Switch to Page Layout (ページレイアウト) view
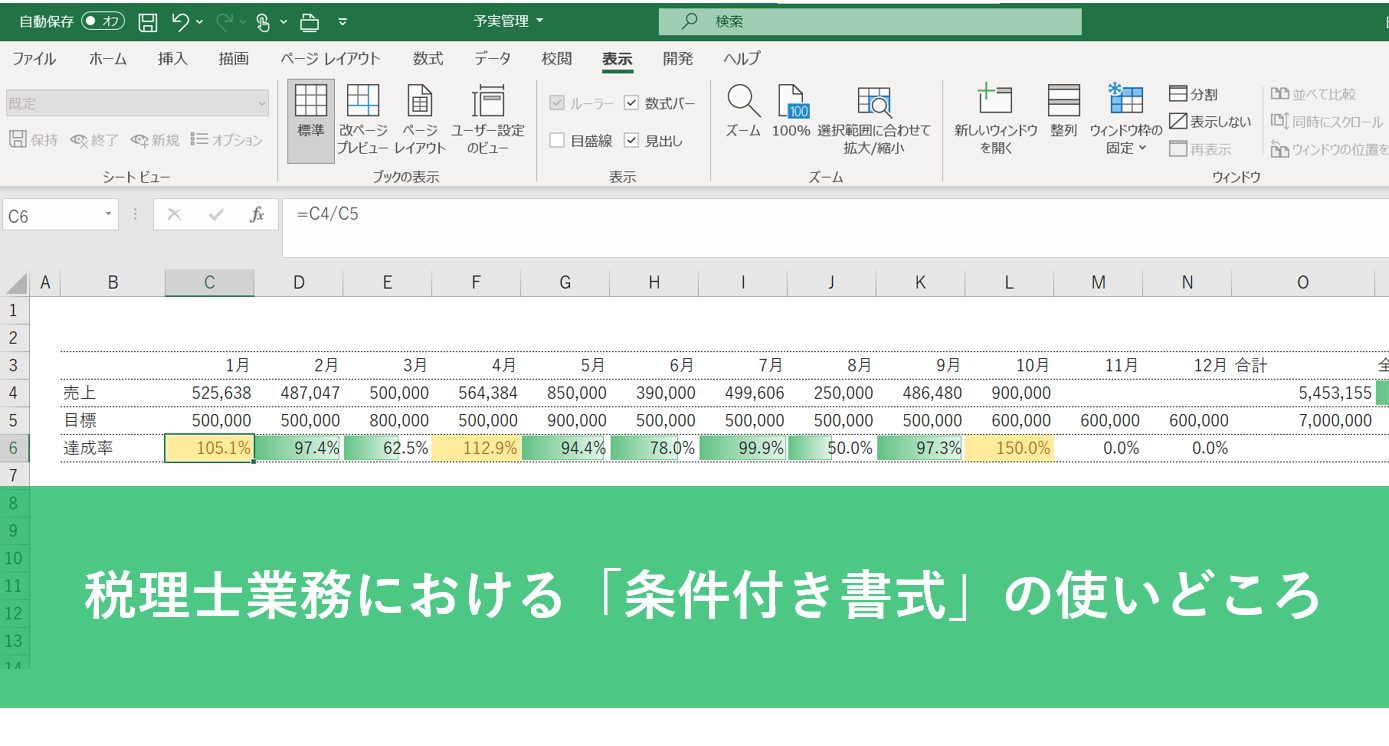 [419, 119]
